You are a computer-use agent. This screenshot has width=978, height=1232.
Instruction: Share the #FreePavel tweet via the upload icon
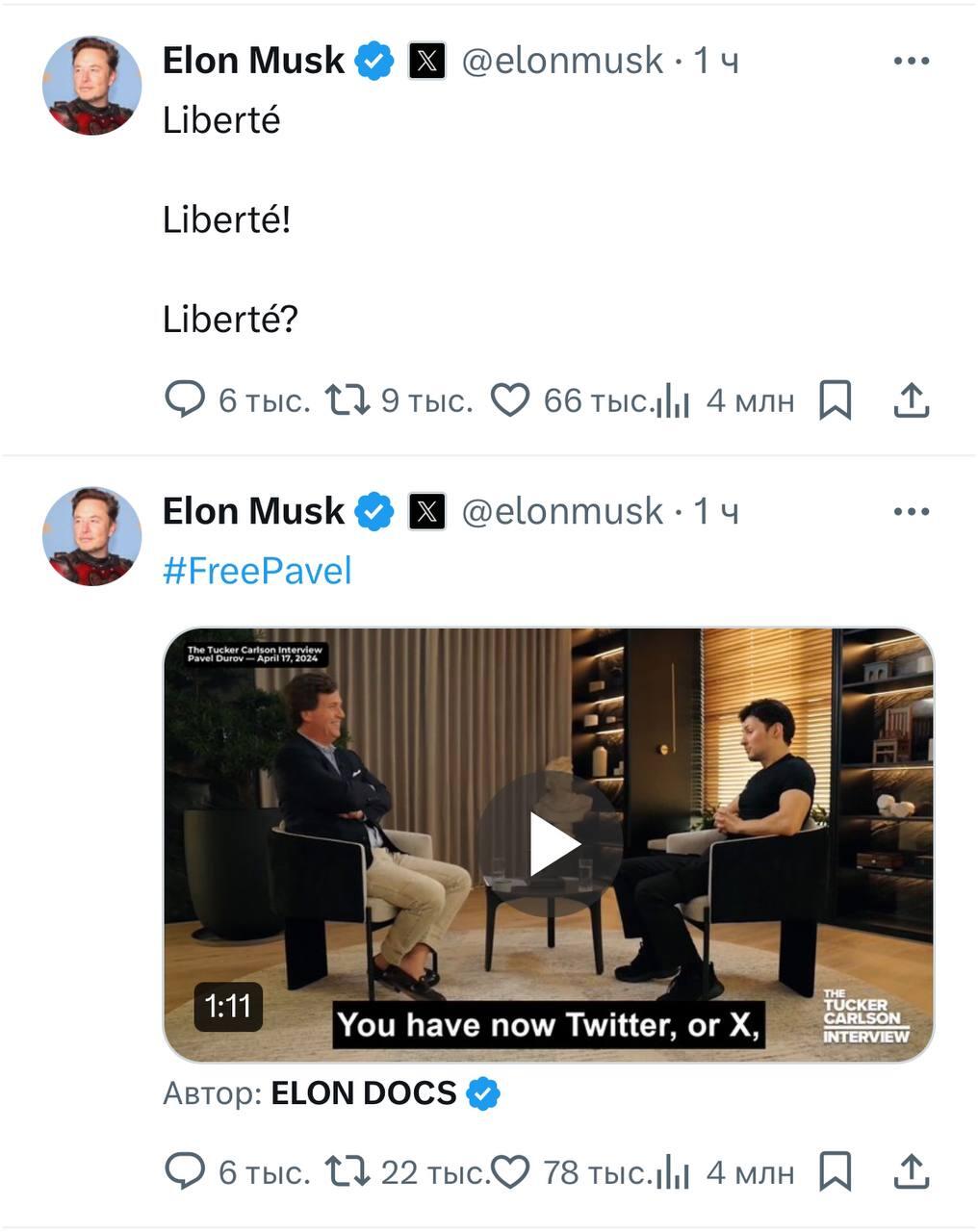[x=911, y=1172]
